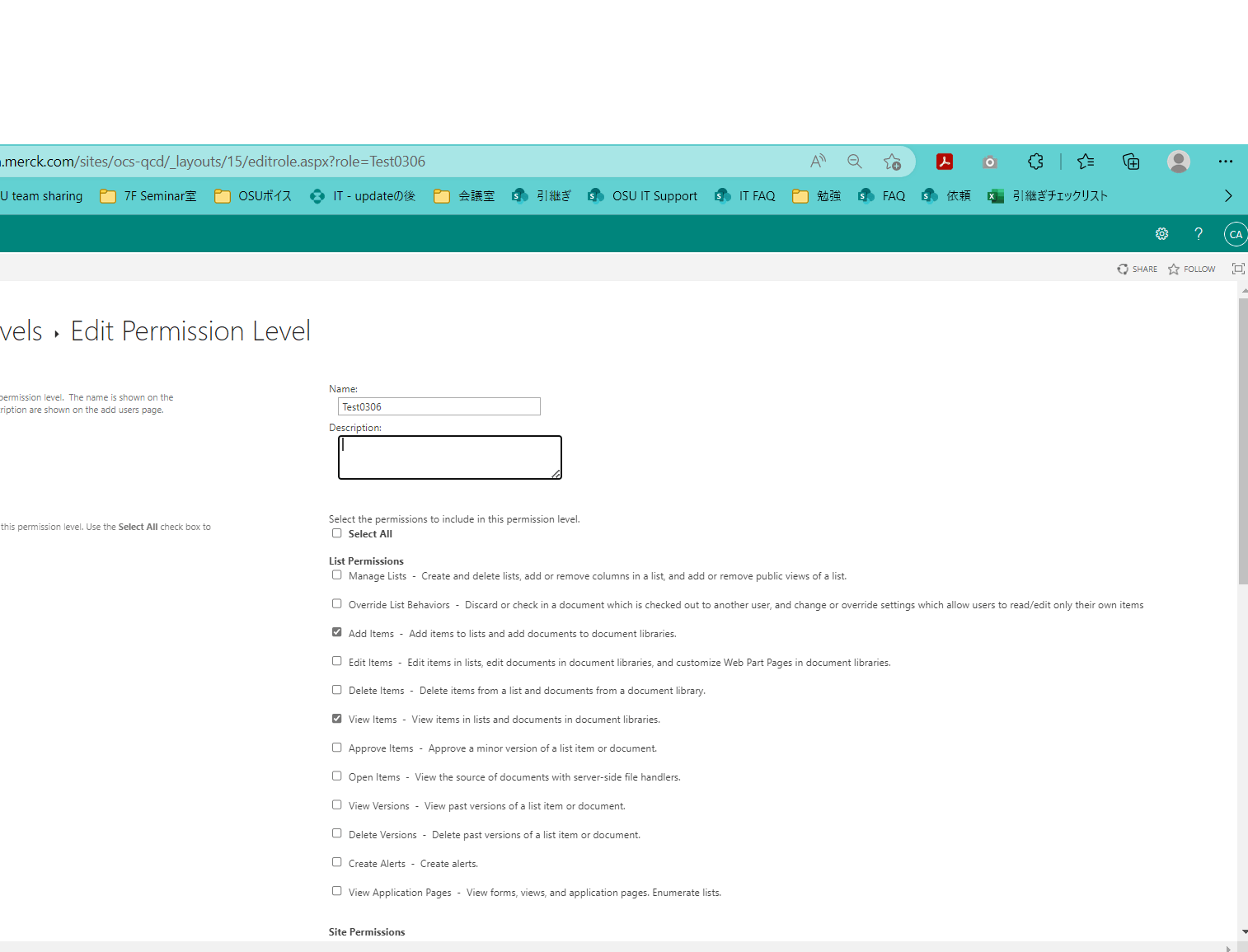1248x952 pixels.
Task: Expand the 会議室 bookmark folder
Action: tap(464, 196)
